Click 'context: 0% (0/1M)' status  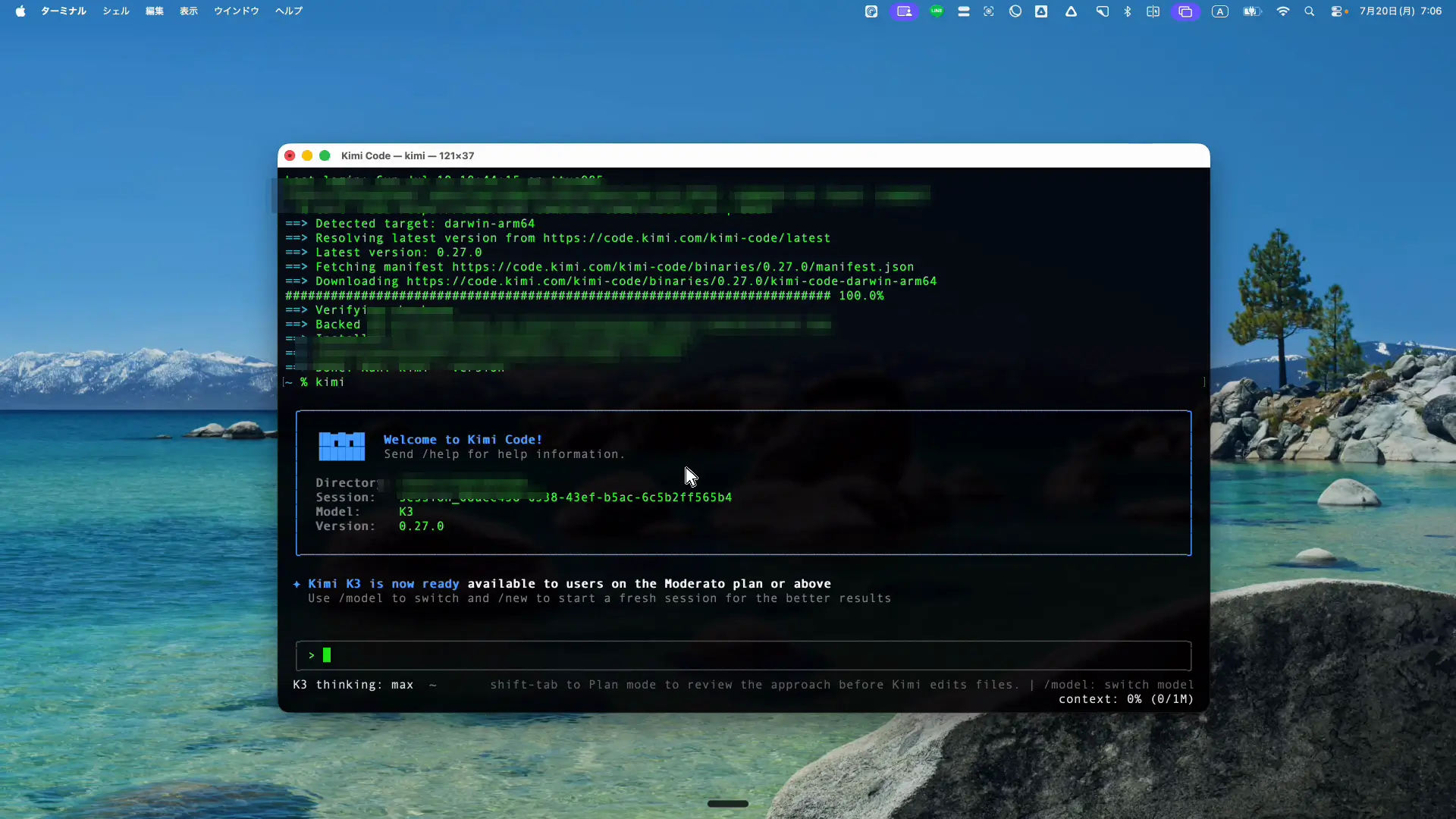tap(1126, 699)
